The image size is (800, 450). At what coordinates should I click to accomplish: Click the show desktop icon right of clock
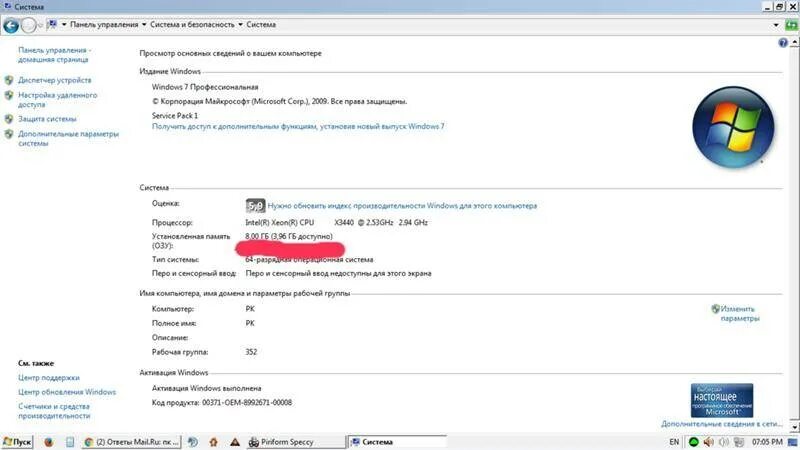(793, 442)
